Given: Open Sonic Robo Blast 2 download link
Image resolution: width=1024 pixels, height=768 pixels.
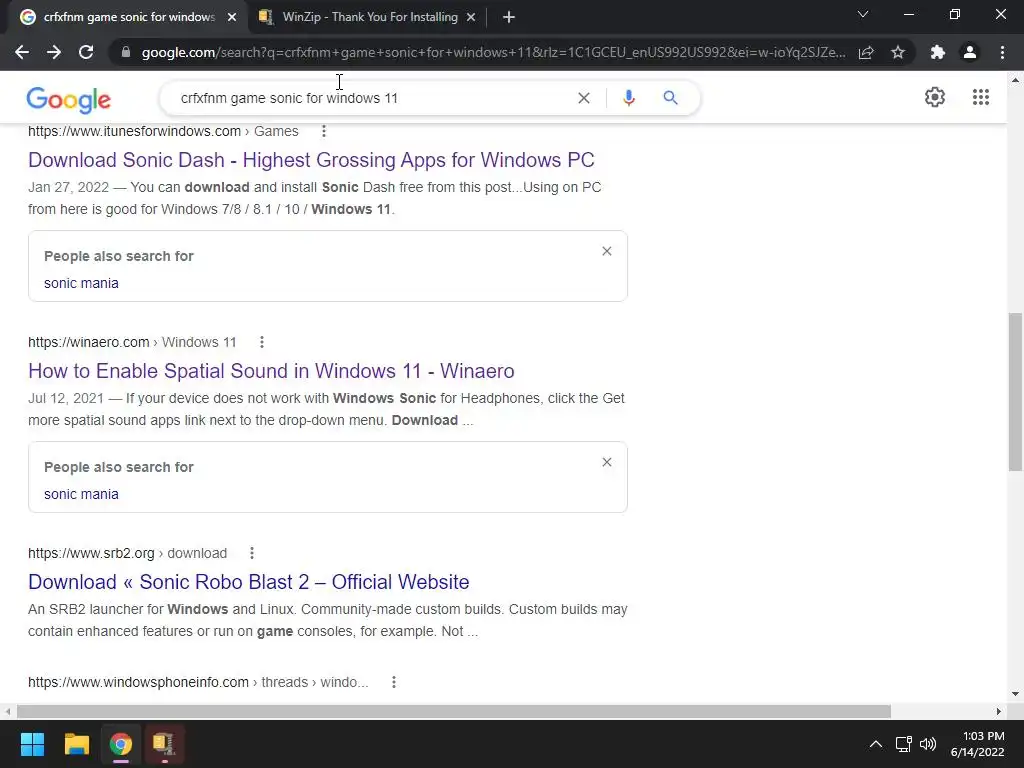Looking at the screenshot, I should point(249,582).
